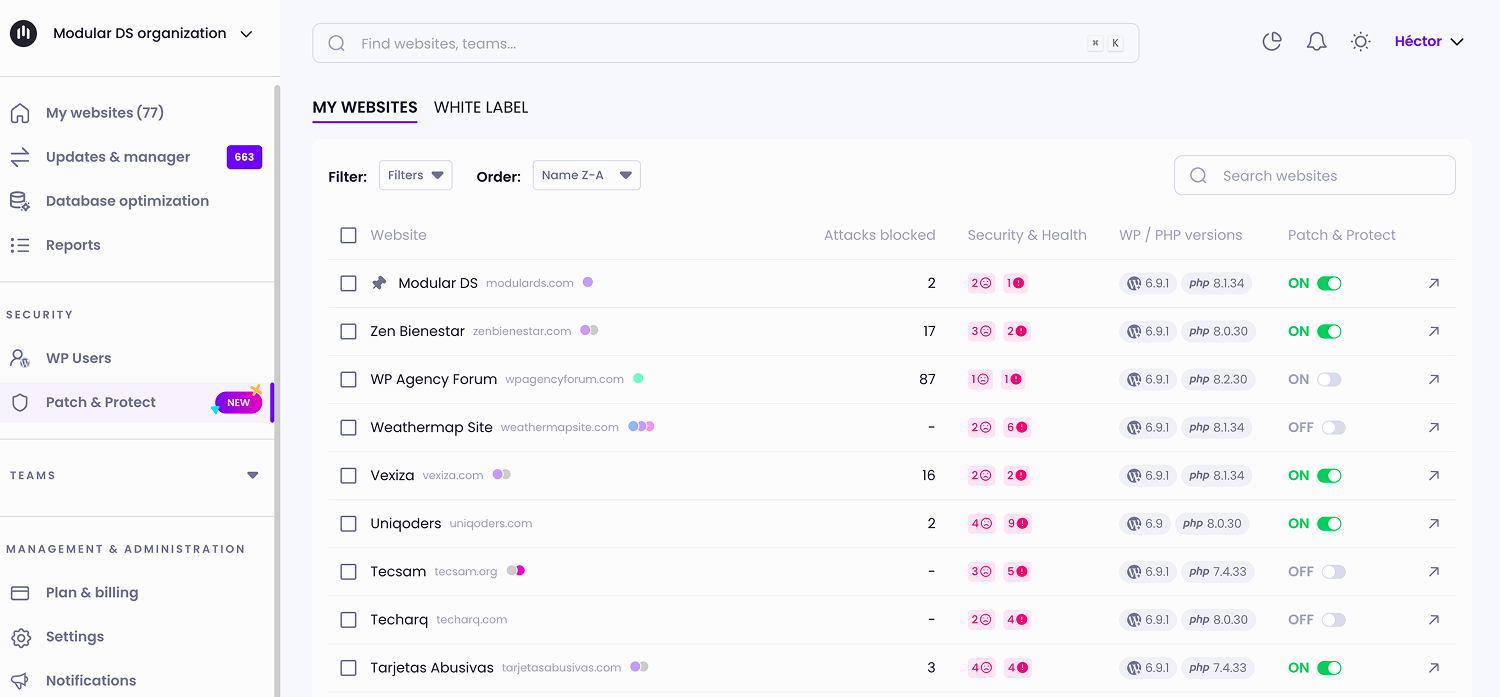Toggle light/dark theme sun icon
Image resolution: width=1500 pixels, height=697 pixels.
coord(1360,41)
